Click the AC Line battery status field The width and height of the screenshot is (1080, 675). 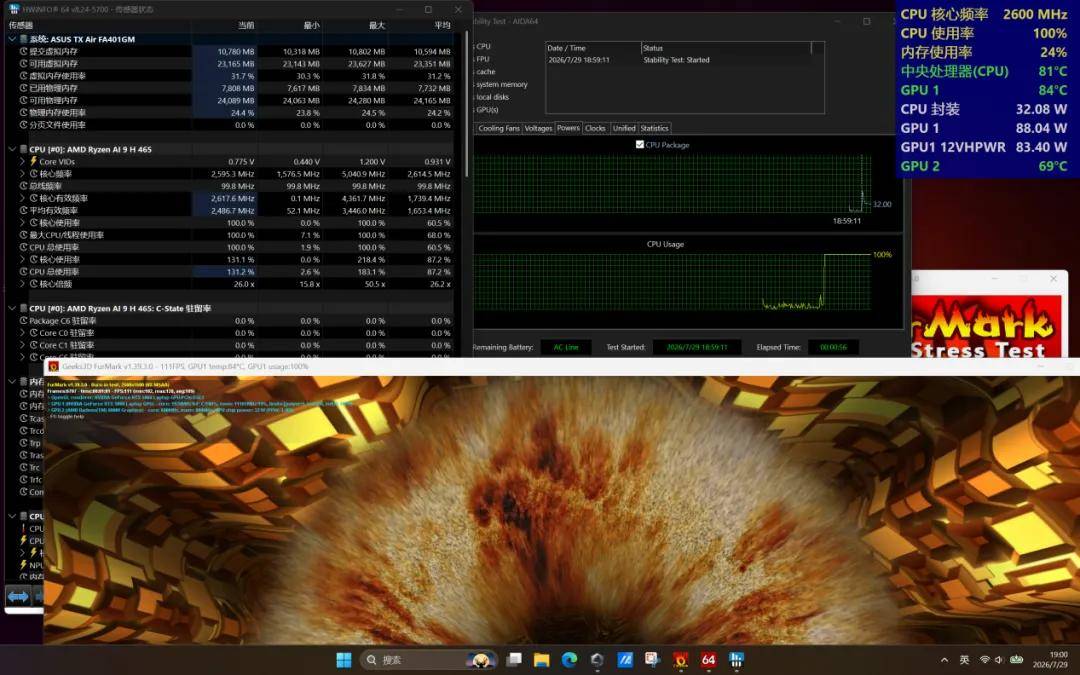(x=566, y=347)
